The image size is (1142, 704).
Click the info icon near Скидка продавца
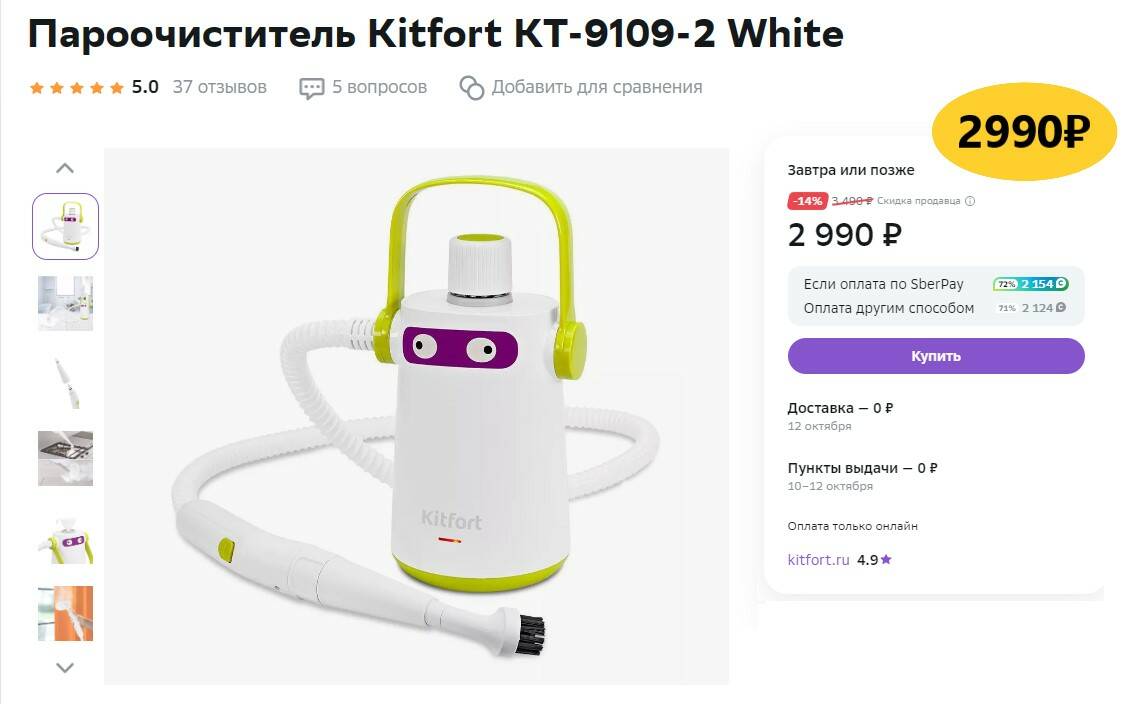point(969,201)
